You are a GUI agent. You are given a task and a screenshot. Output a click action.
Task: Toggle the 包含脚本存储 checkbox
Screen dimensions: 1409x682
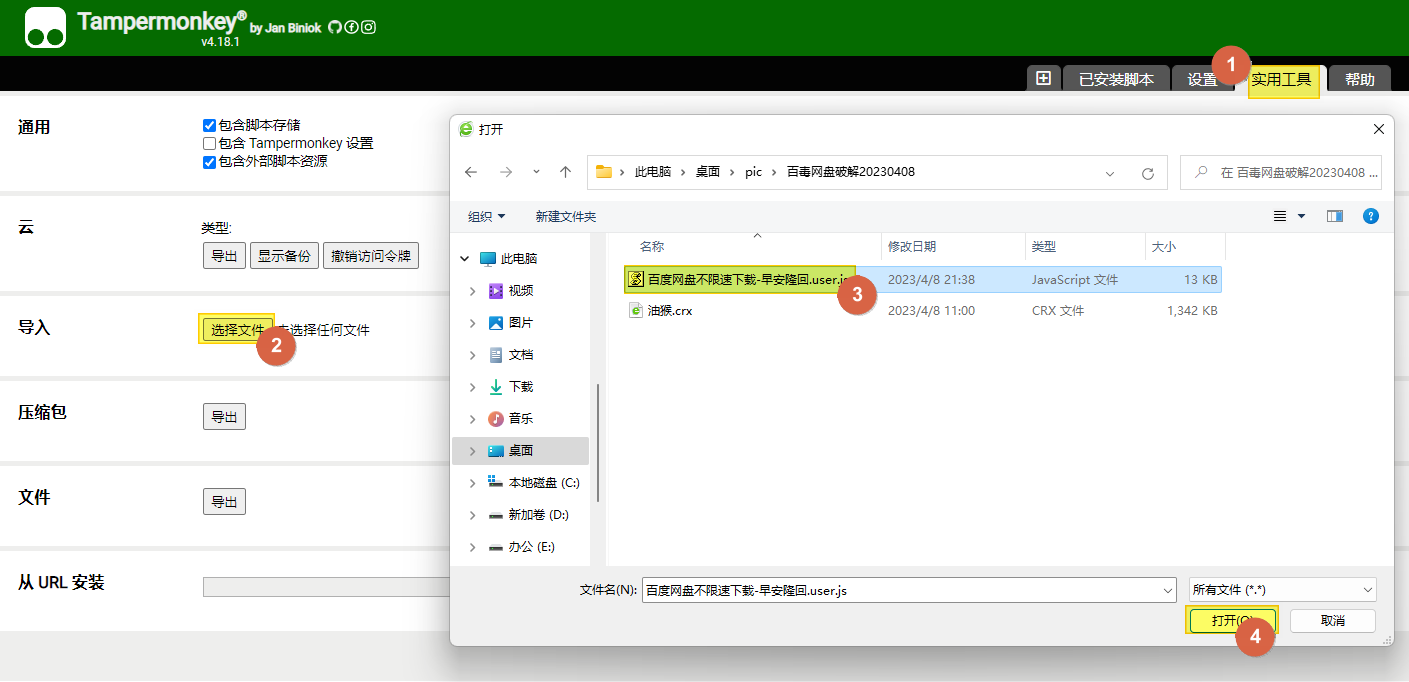pos(209,125)
